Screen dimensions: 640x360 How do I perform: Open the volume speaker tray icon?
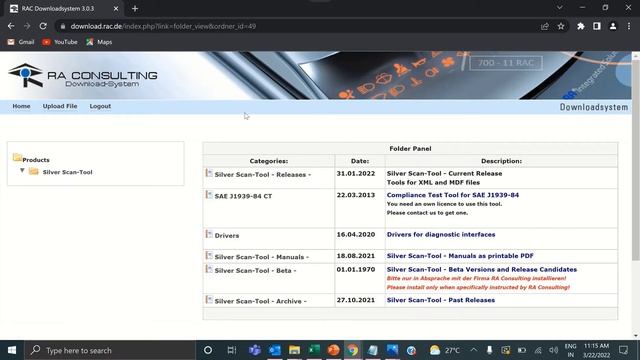point(553,350)
